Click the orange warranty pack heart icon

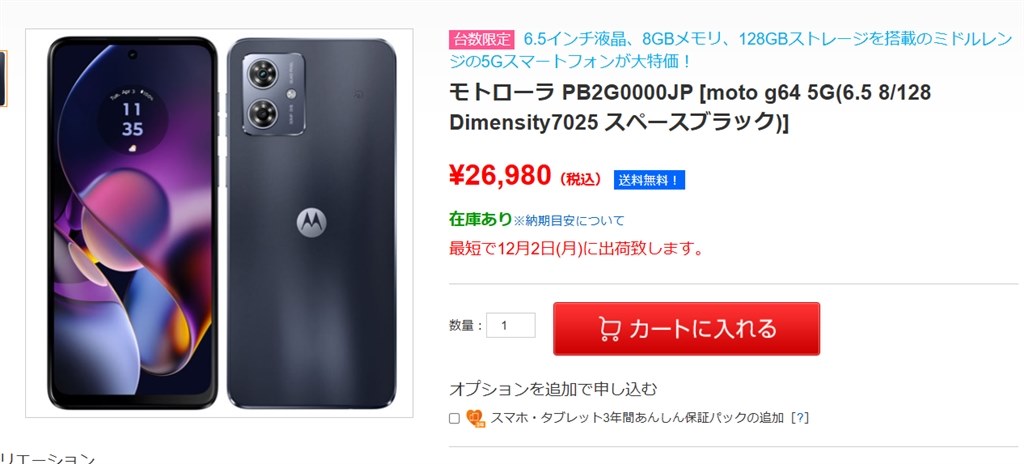[x=475, y=418]
